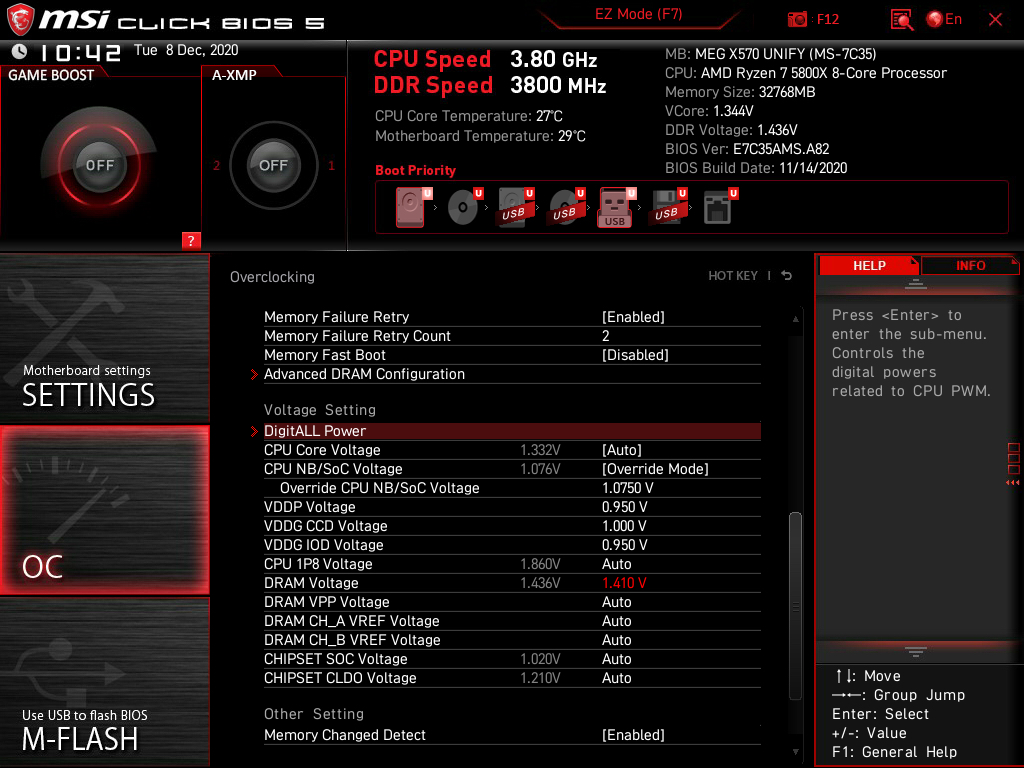Select the USB hard disk boot icon
Image resolution: width=1024 pixels, height=768 pixels.
pos(515,207)
